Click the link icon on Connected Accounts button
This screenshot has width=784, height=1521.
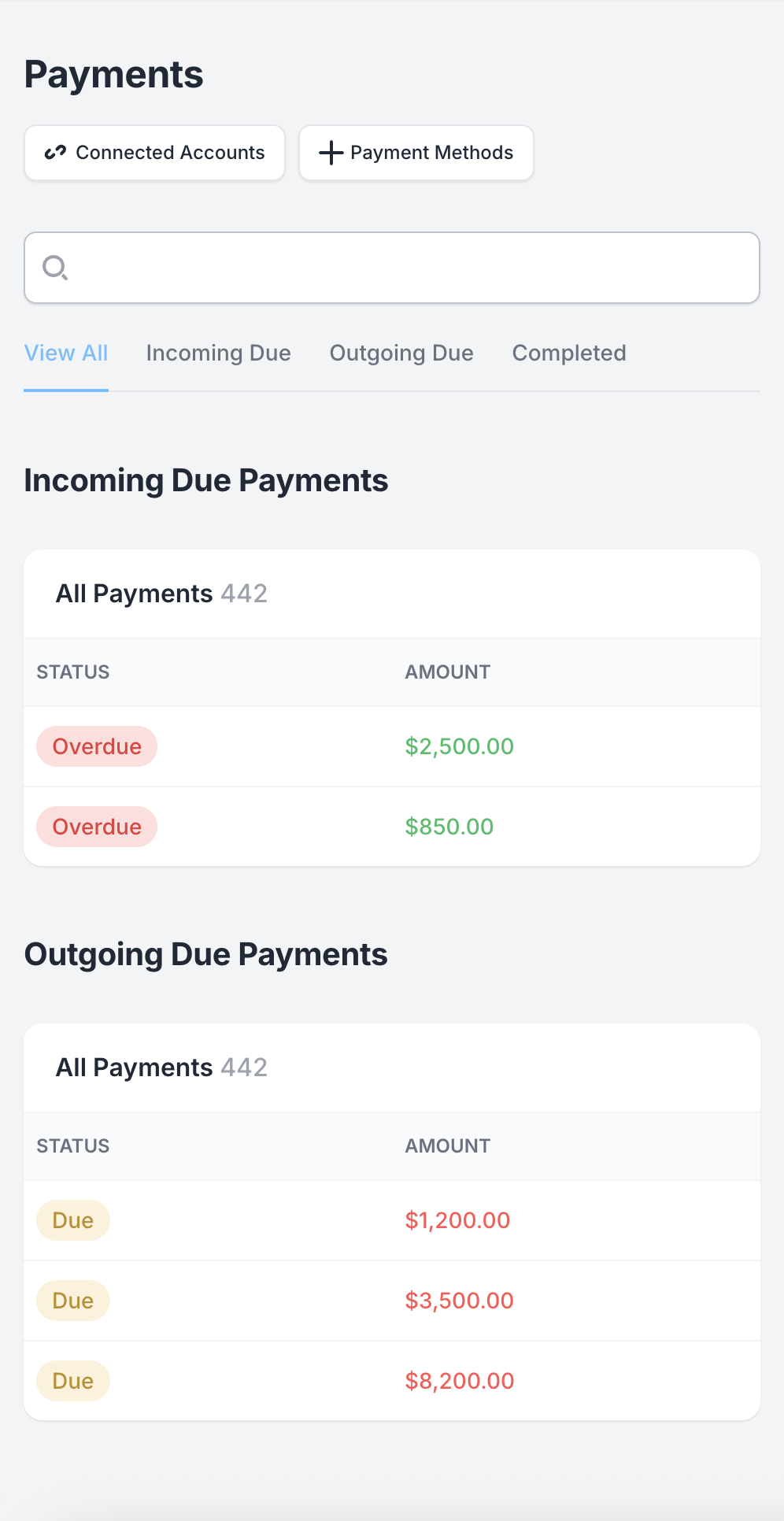tap(55, 153)
